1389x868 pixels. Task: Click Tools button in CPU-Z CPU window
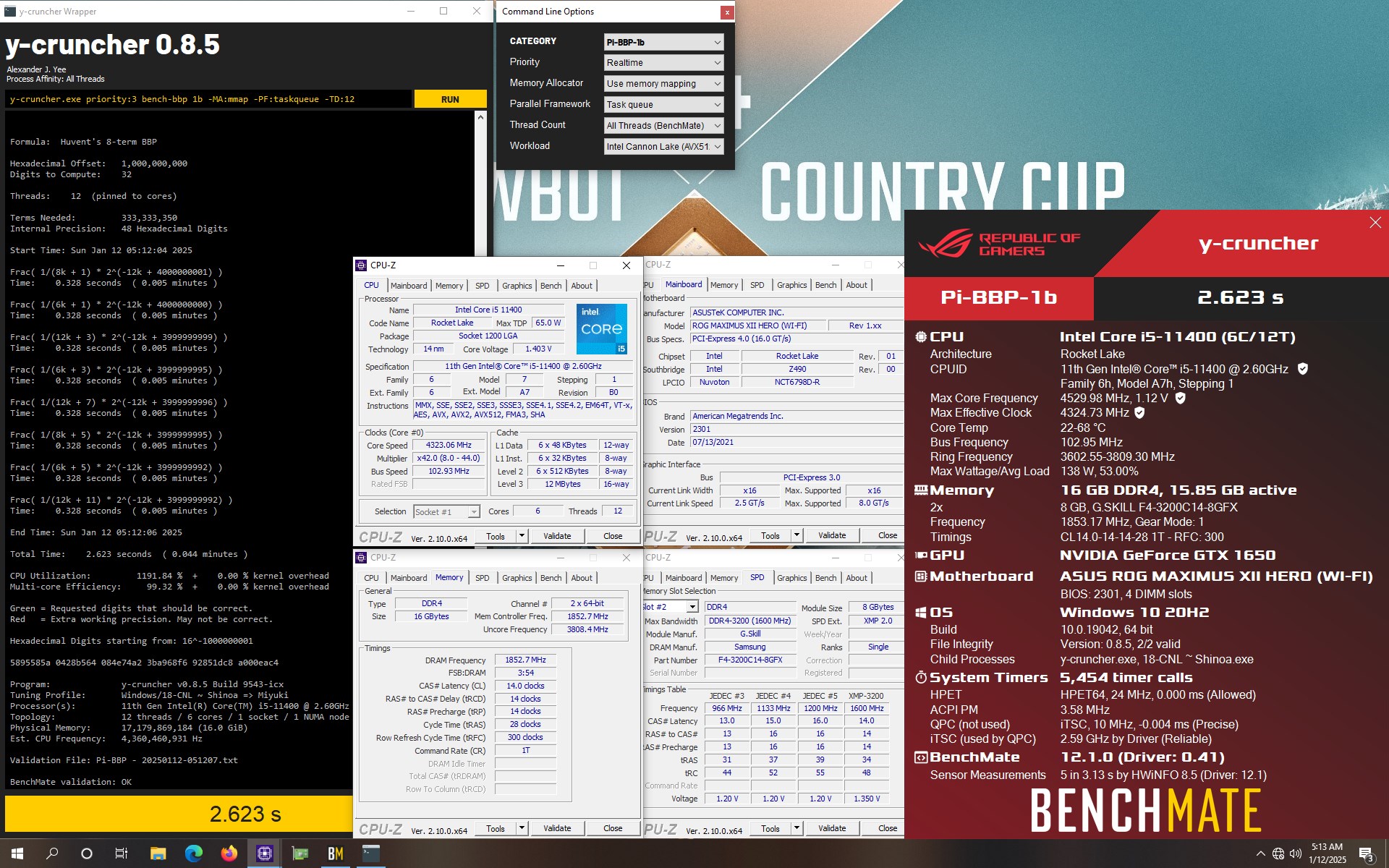(x=496, y=537)
